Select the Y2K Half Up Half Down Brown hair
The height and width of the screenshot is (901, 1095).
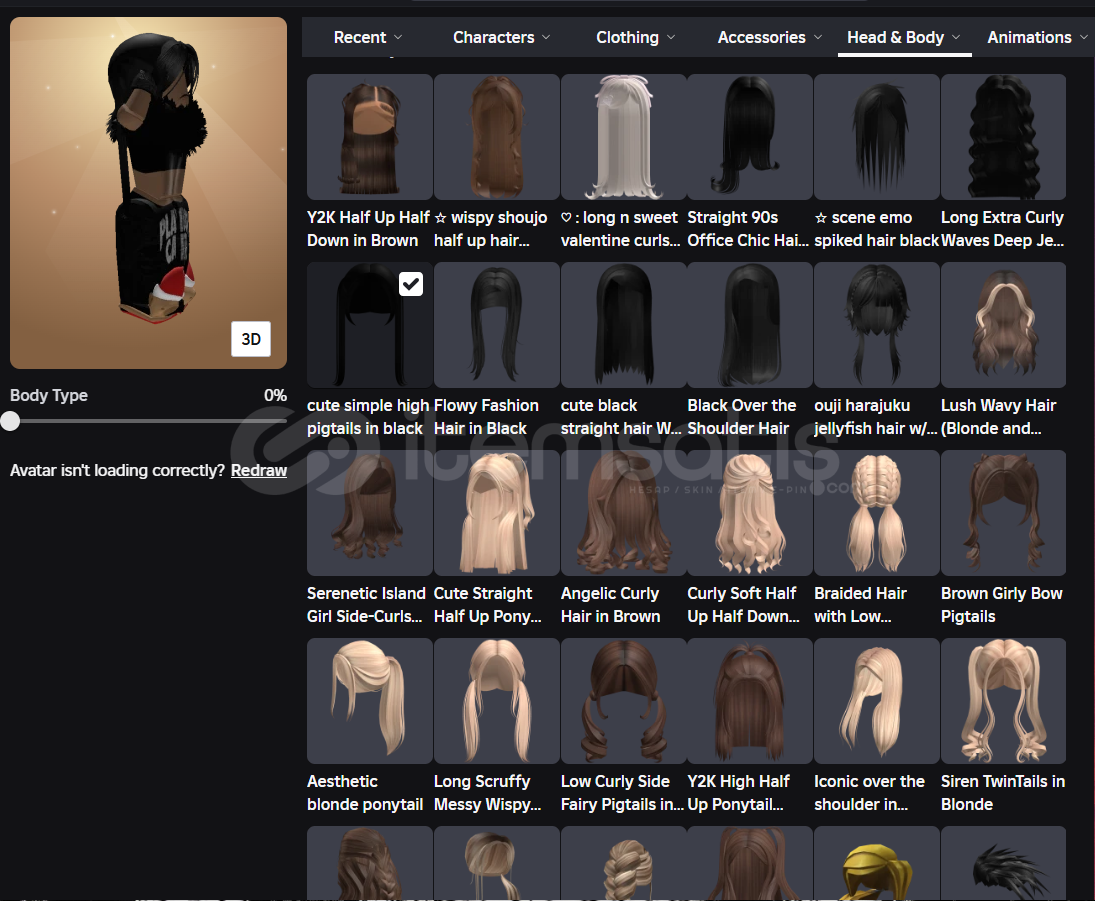click(369, 138)
